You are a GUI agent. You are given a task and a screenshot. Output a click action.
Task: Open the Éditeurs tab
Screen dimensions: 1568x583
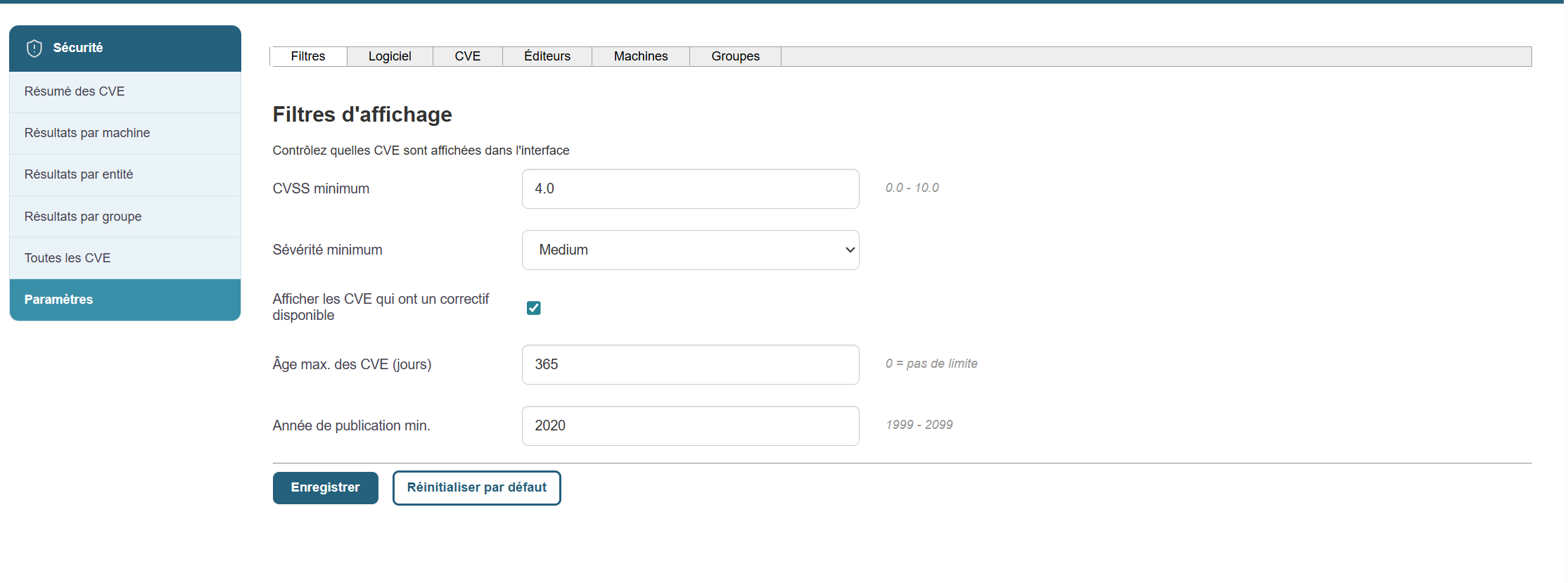pos(547,56)
